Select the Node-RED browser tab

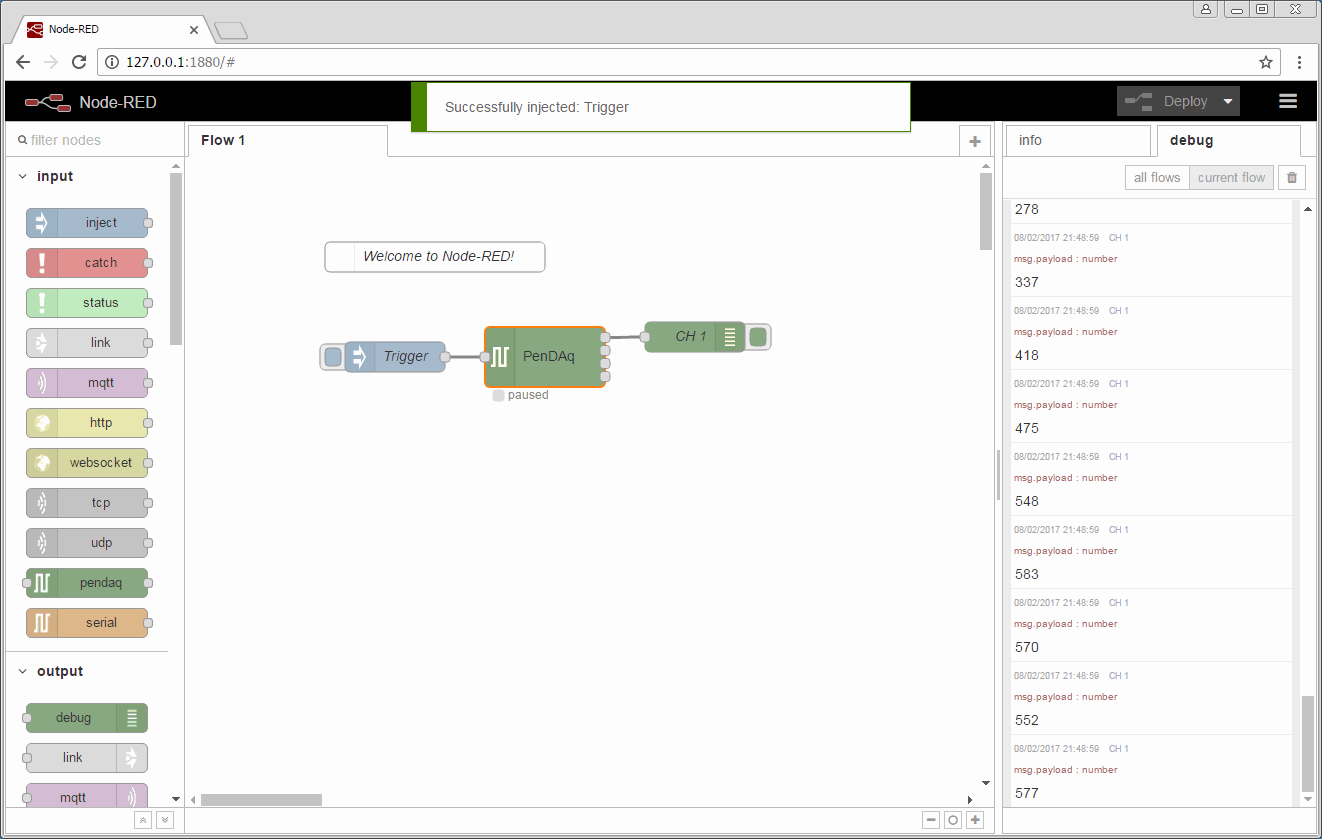click(110, 29)
